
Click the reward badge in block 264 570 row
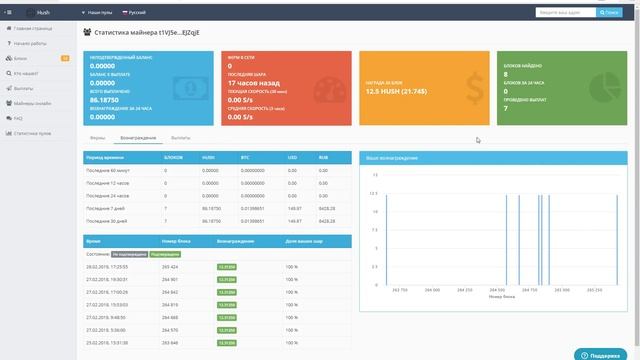click(x=227, y=330)
